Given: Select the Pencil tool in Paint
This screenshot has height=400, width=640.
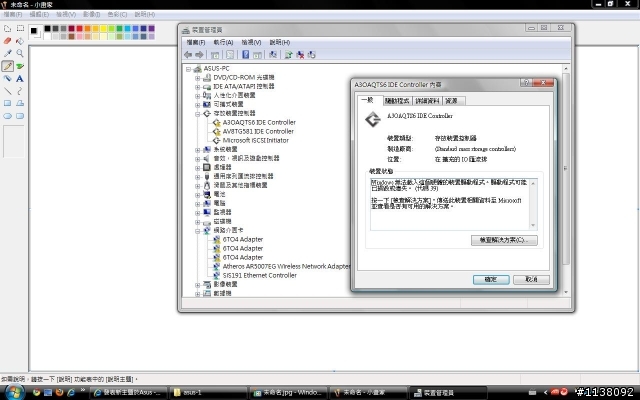Looking at the screenshot, I should (7, 66).
